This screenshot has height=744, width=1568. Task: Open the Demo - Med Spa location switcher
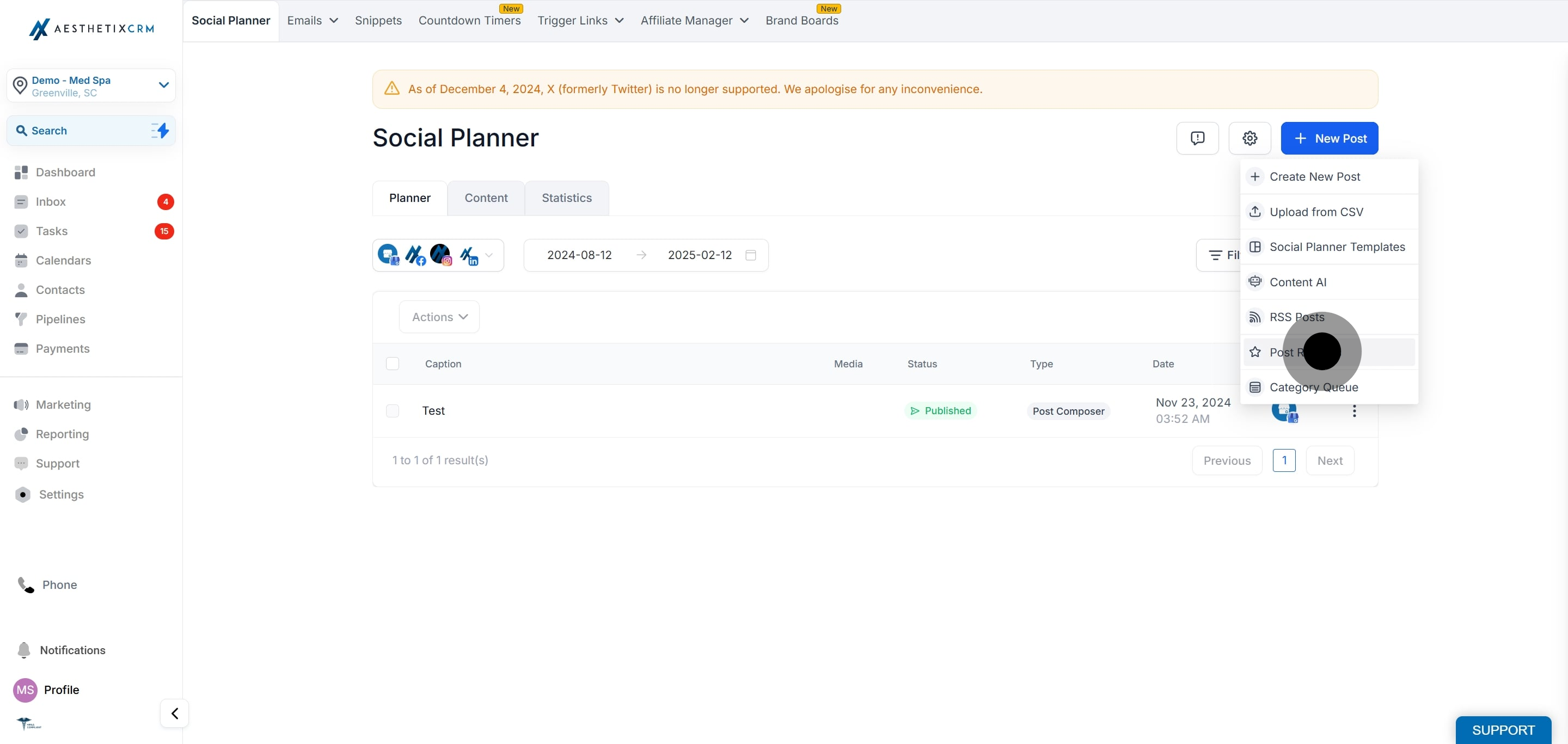91,86
